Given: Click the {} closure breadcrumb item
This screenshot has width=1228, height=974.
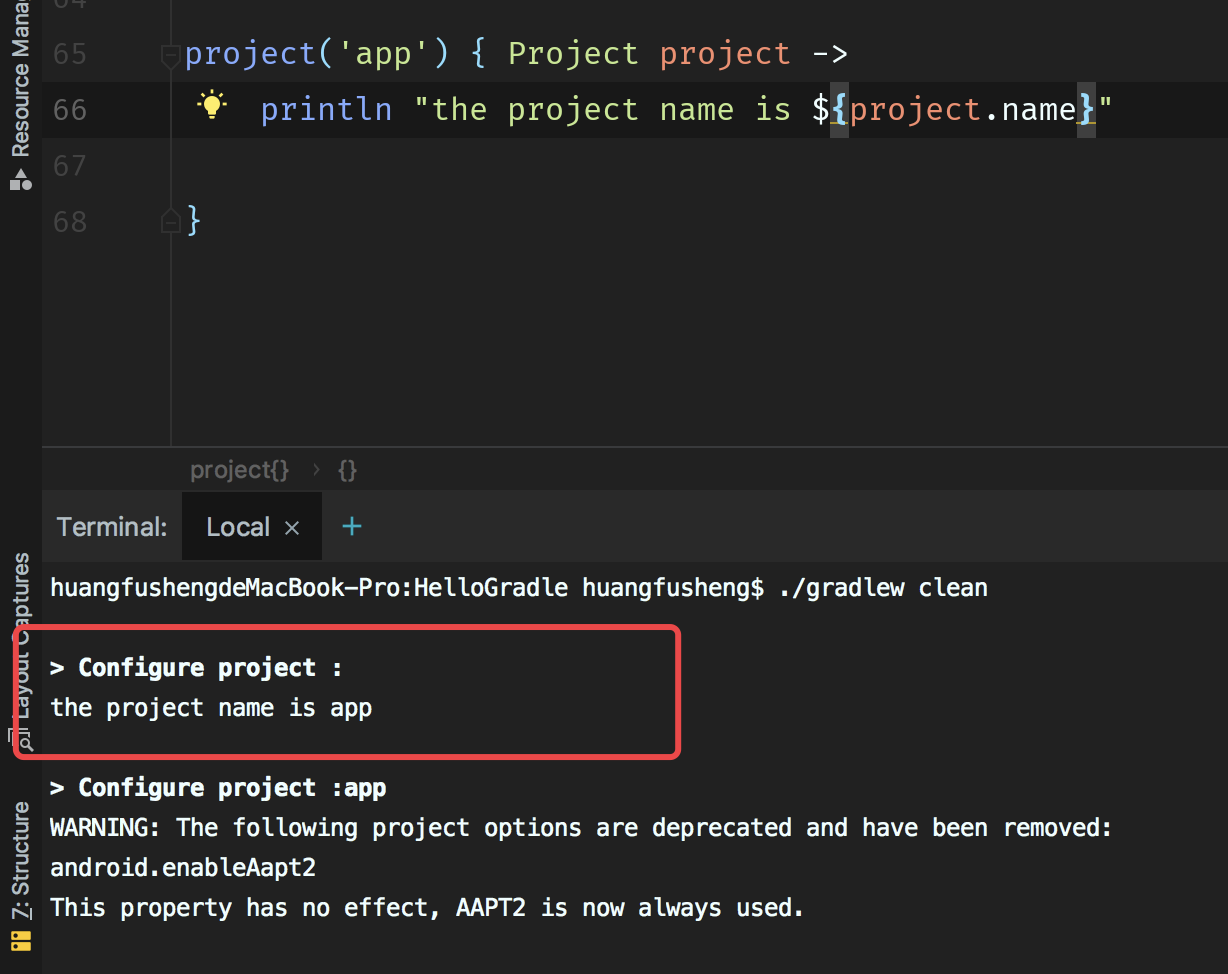Looking at the screenshot, I should click(x=347, y=470).
